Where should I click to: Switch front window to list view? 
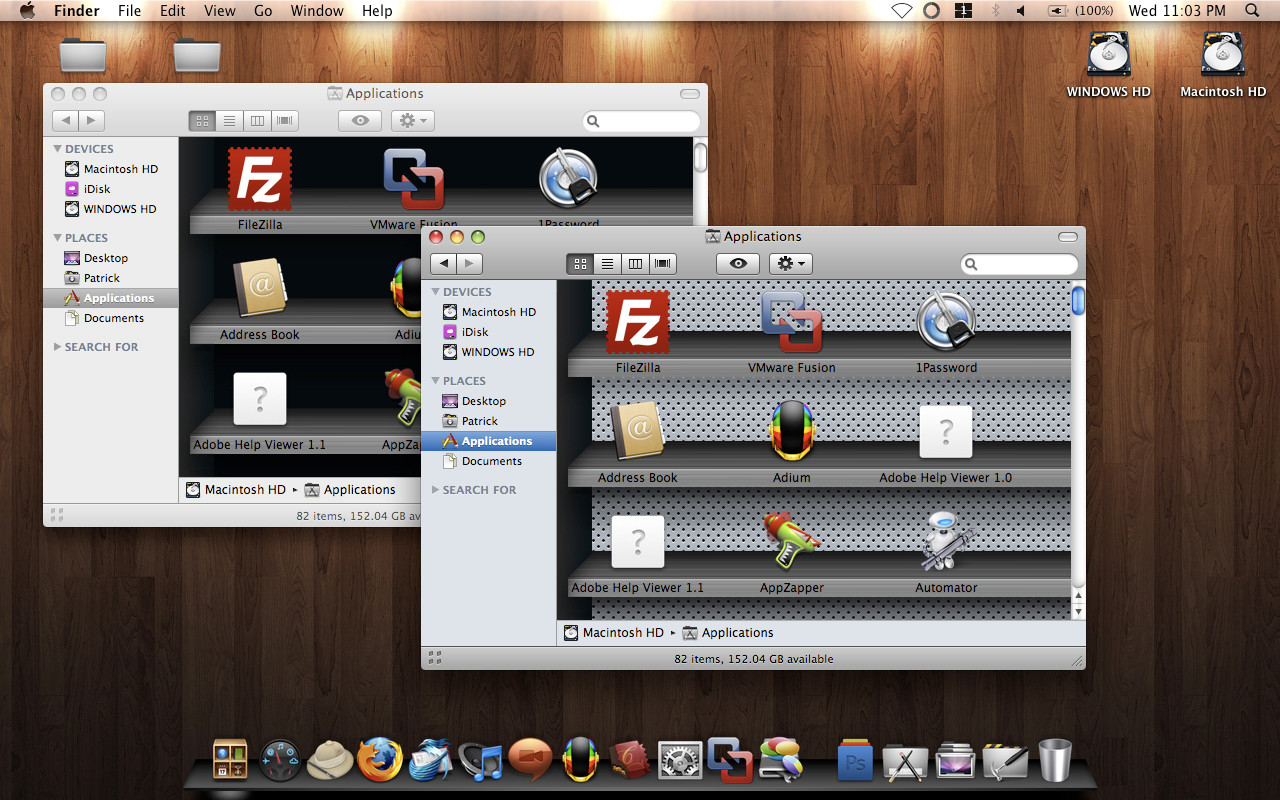pos(607,264)
